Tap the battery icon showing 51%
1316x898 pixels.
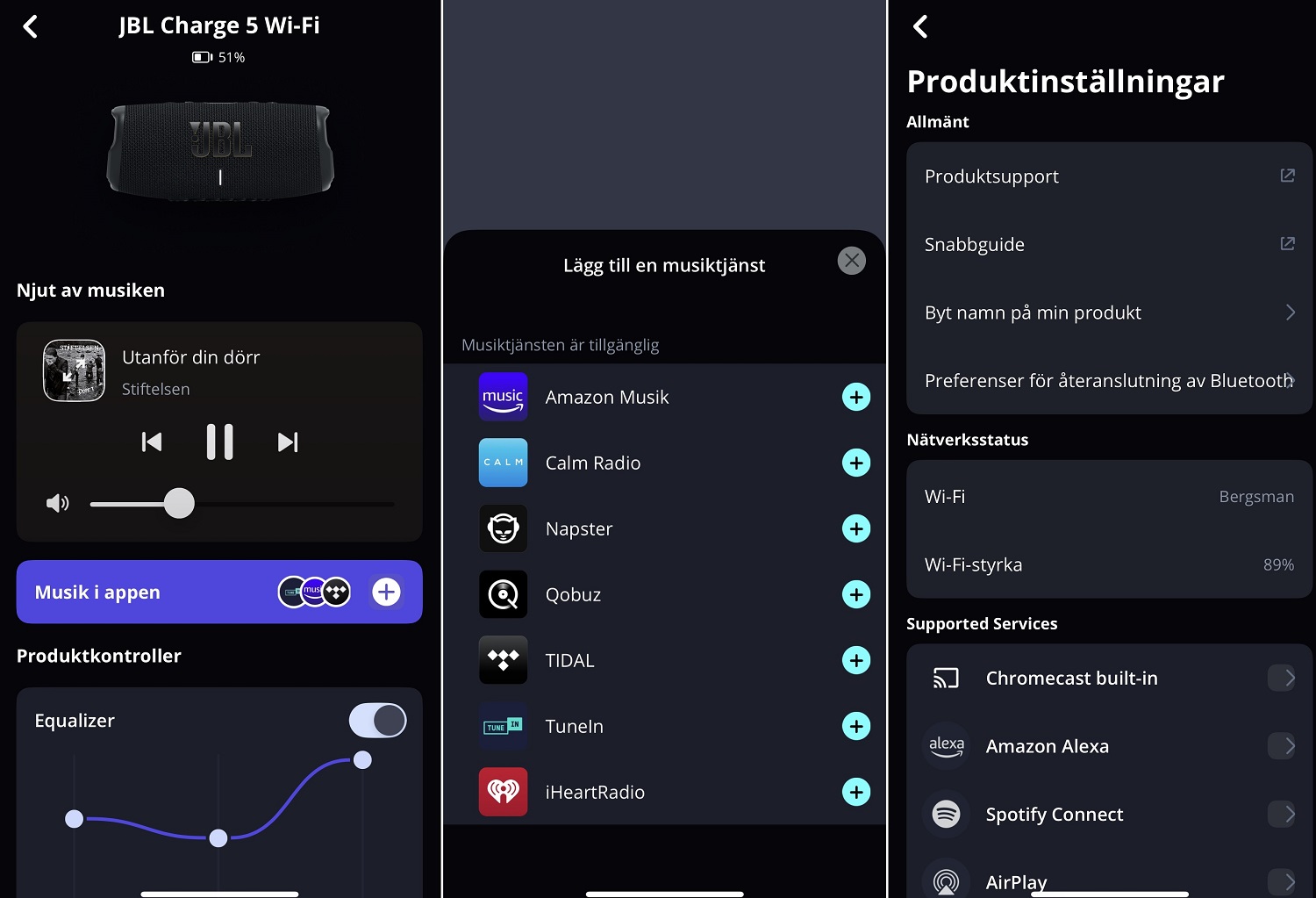[x=202, y=57]
